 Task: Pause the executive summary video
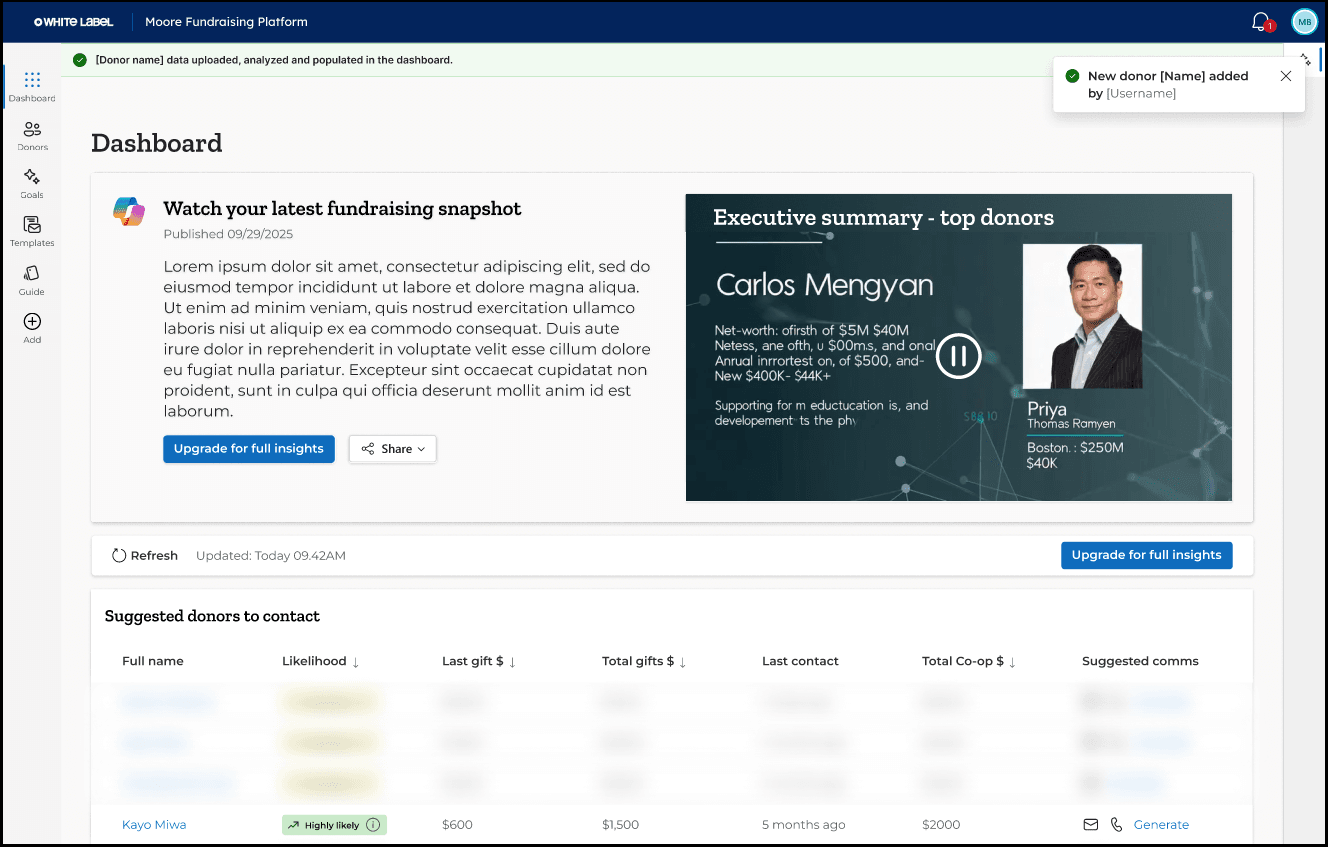tap(957, 356)
